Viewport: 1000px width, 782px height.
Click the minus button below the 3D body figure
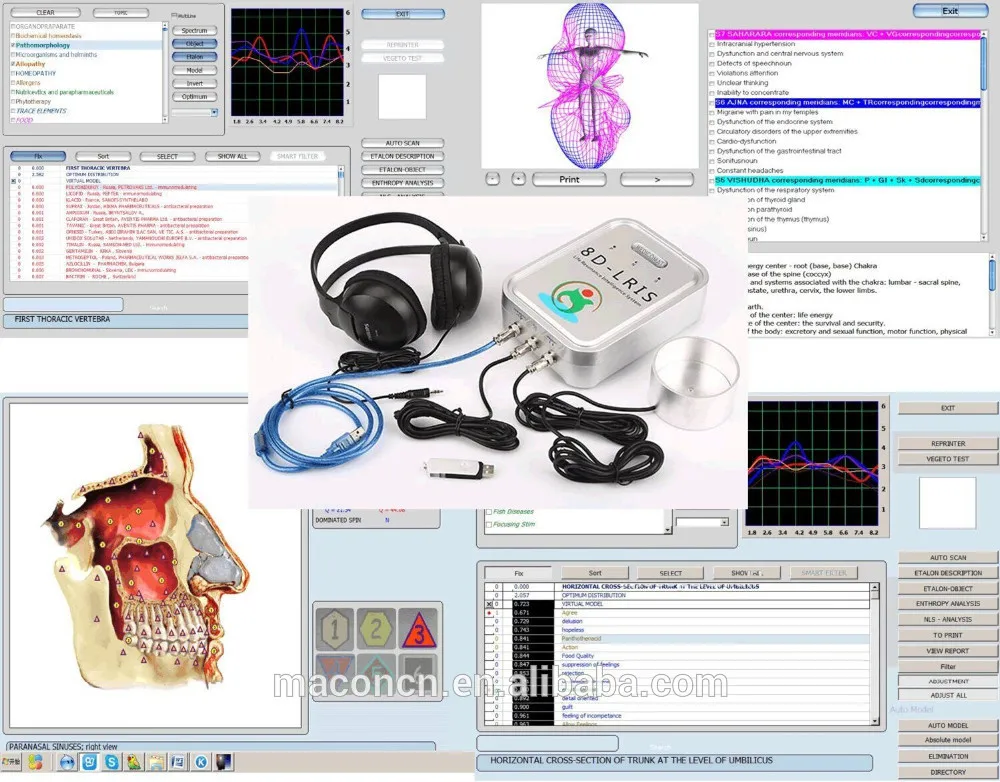pyautogui.click(x=492, y=179)
